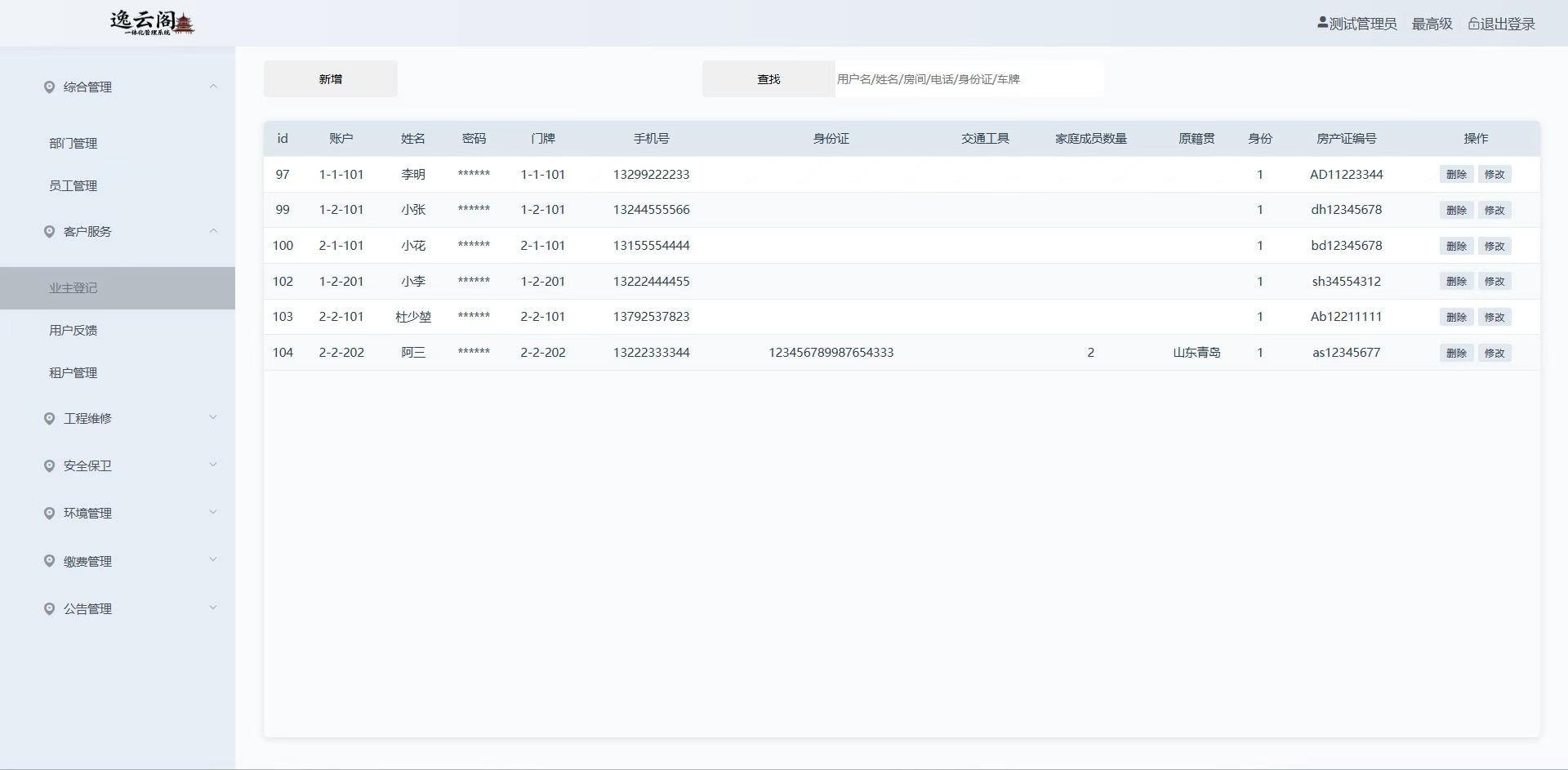Image resolution: width=1568 pixels, height=770 pixels.
Task: Click location pin icon beside 安全保卫
Action: pyautogui.click(x=49, y=466)
